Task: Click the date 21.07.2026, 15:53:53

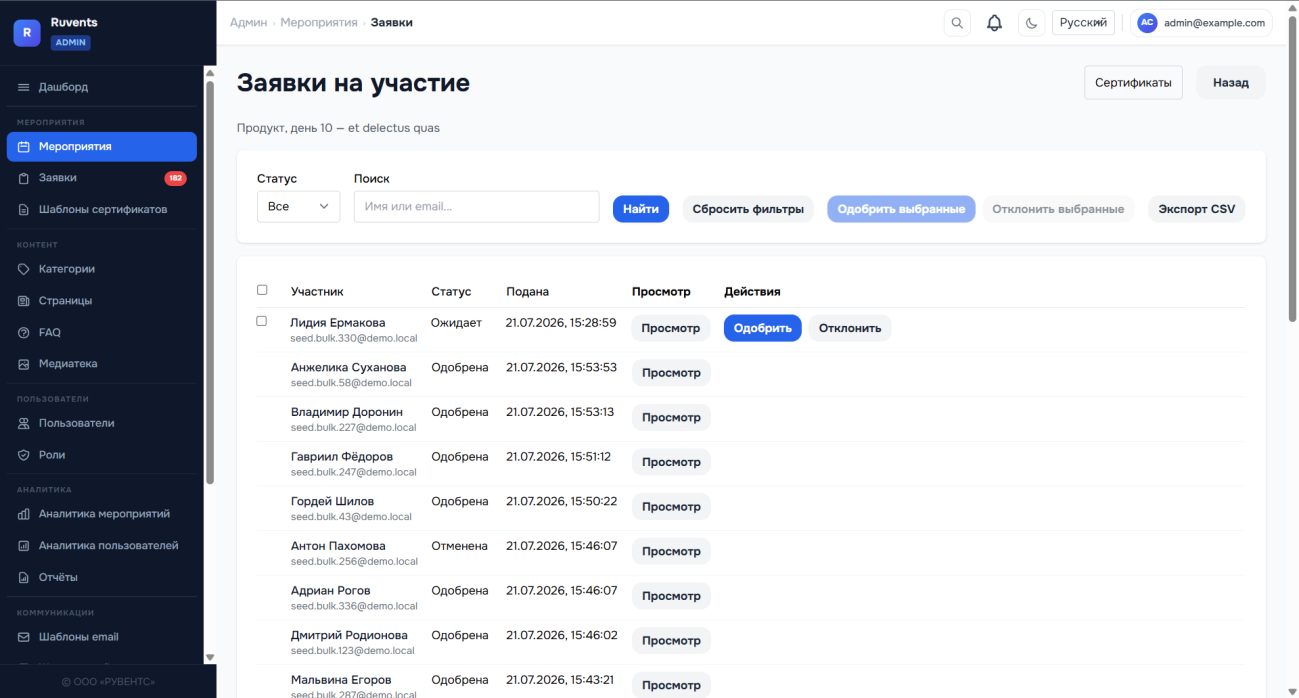Action: (x=561, y=367)
